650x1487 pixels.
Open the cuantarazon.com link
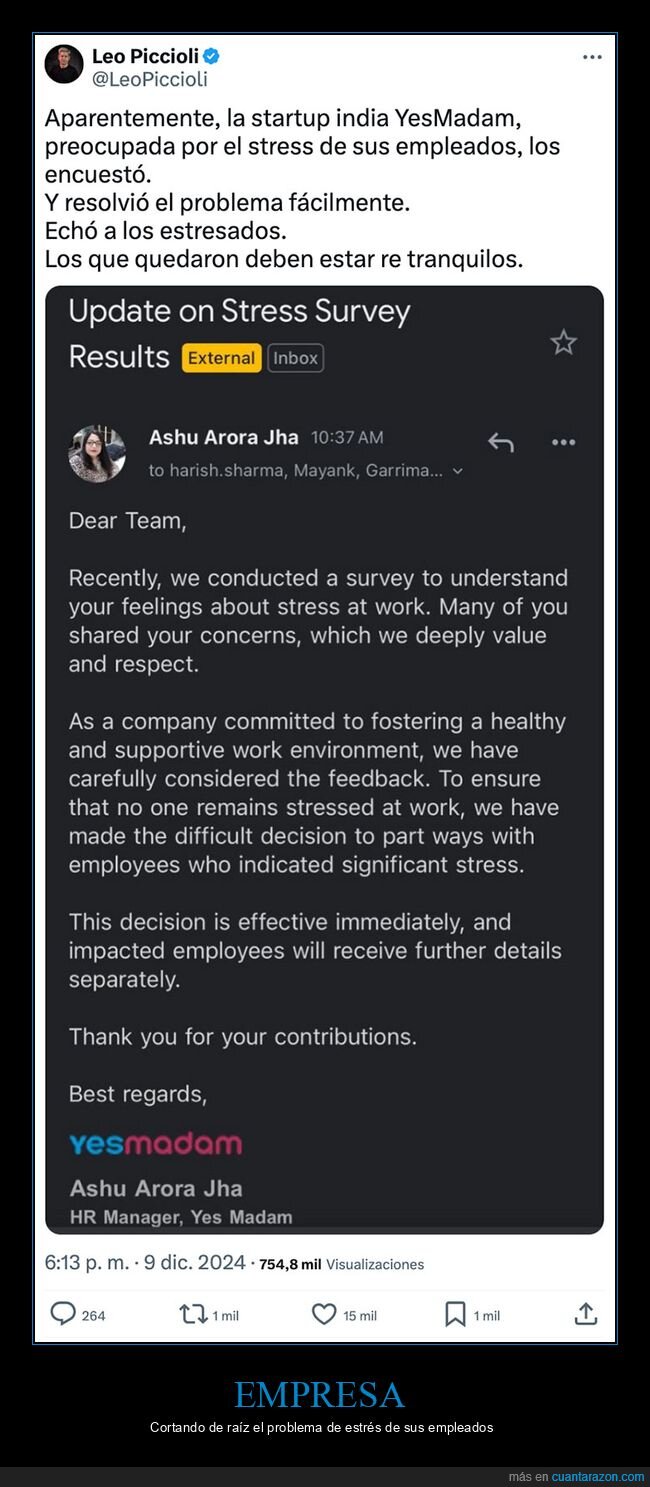click(x=597, y=1477)
